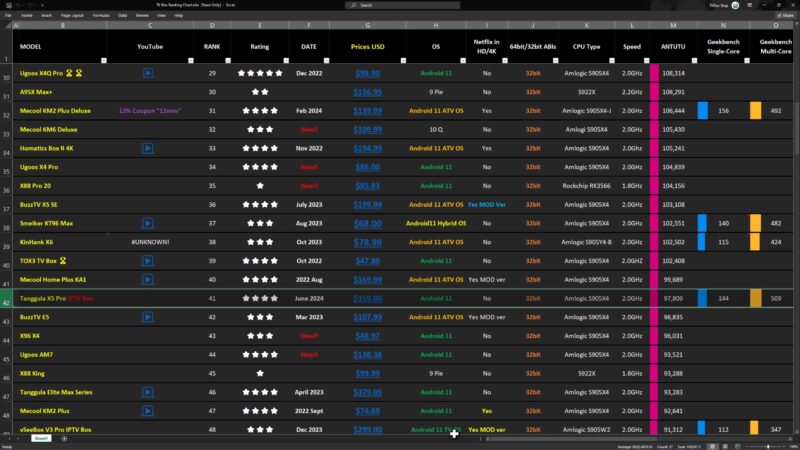This screenshot has height=450, width=800.
Task: Open the $359.00 price link for Tanggula X5 Pro
Action: click(x=367, y=298)
